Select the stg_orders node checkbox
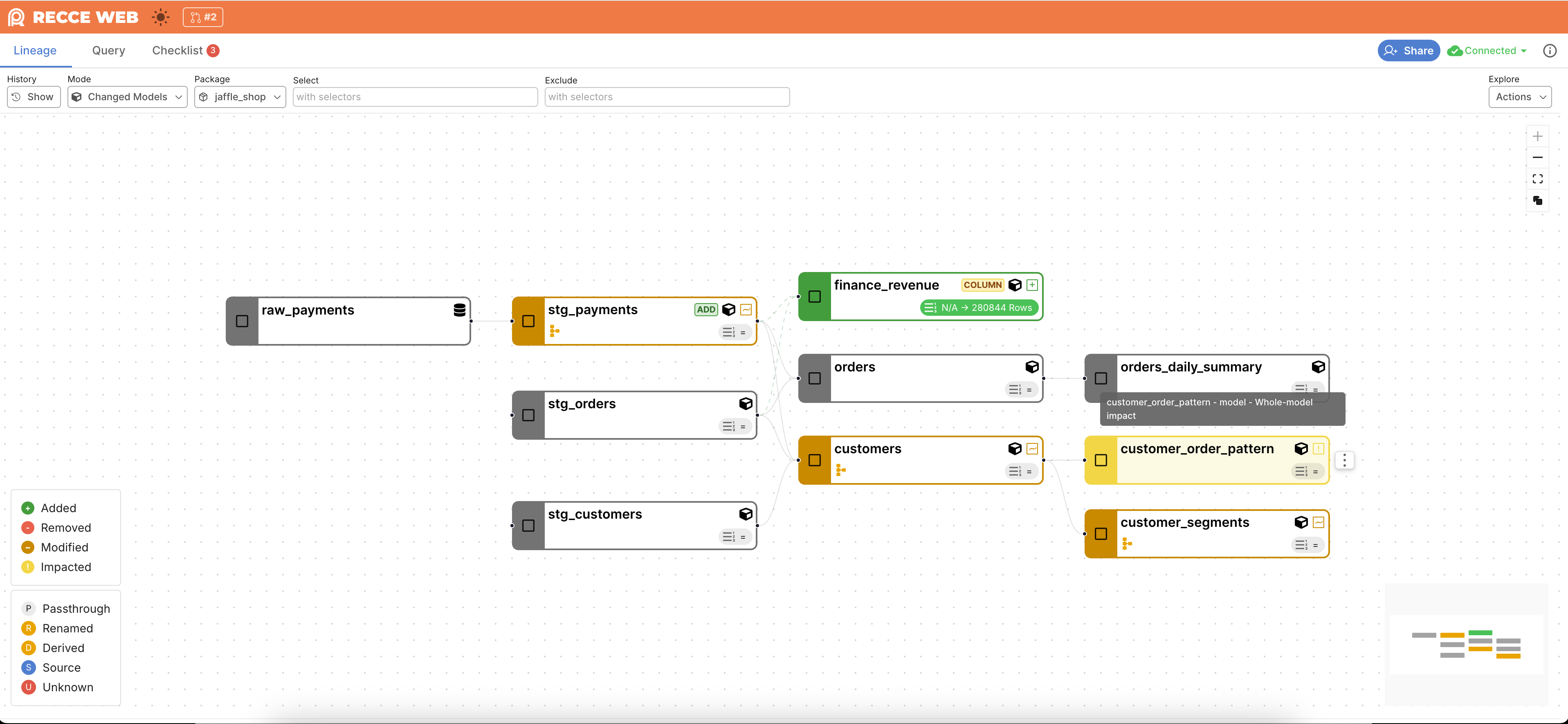 pyautogui.click(x=528, y=415)
